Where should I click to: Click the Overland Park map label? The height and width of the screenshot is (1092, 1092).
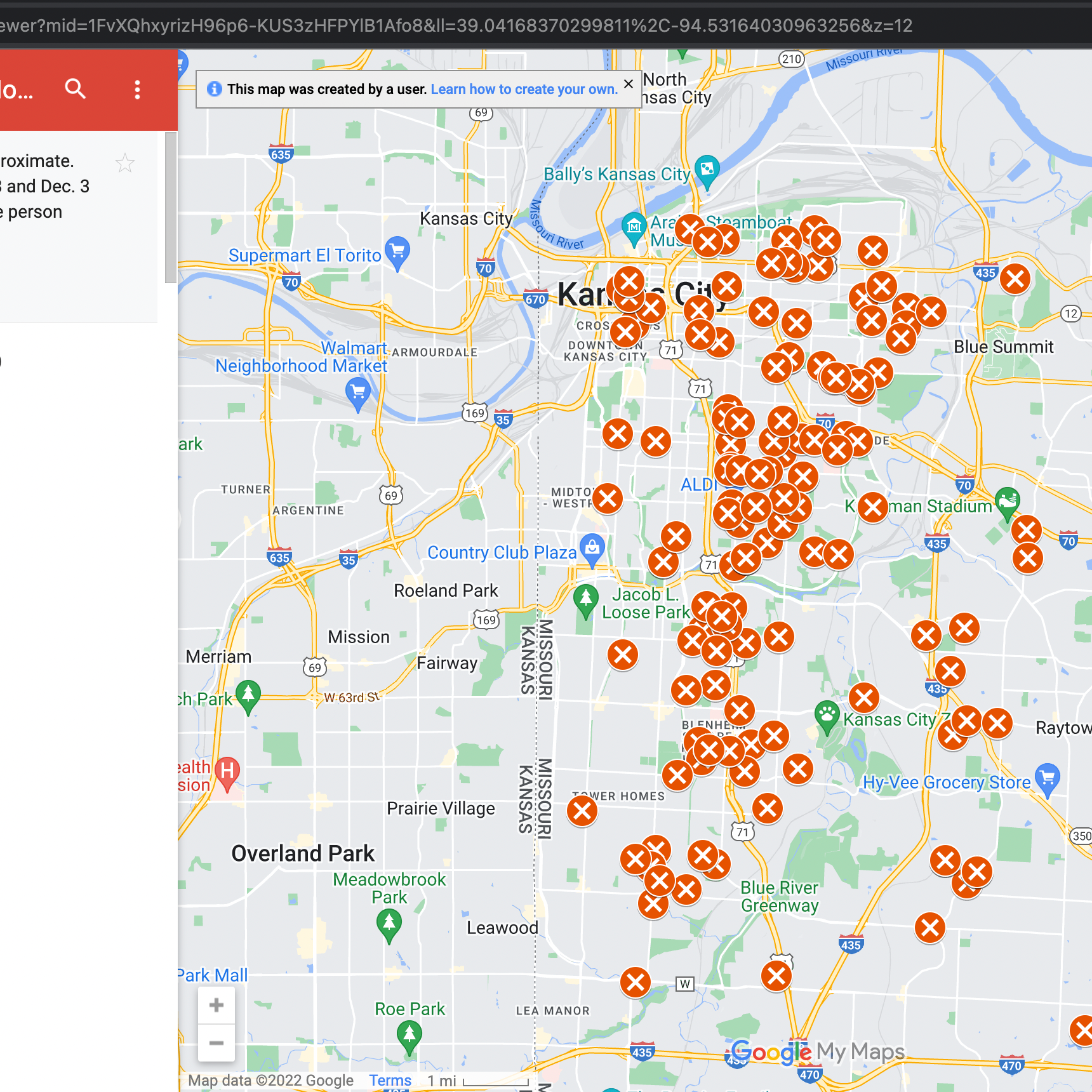click(x=303, y=853)
